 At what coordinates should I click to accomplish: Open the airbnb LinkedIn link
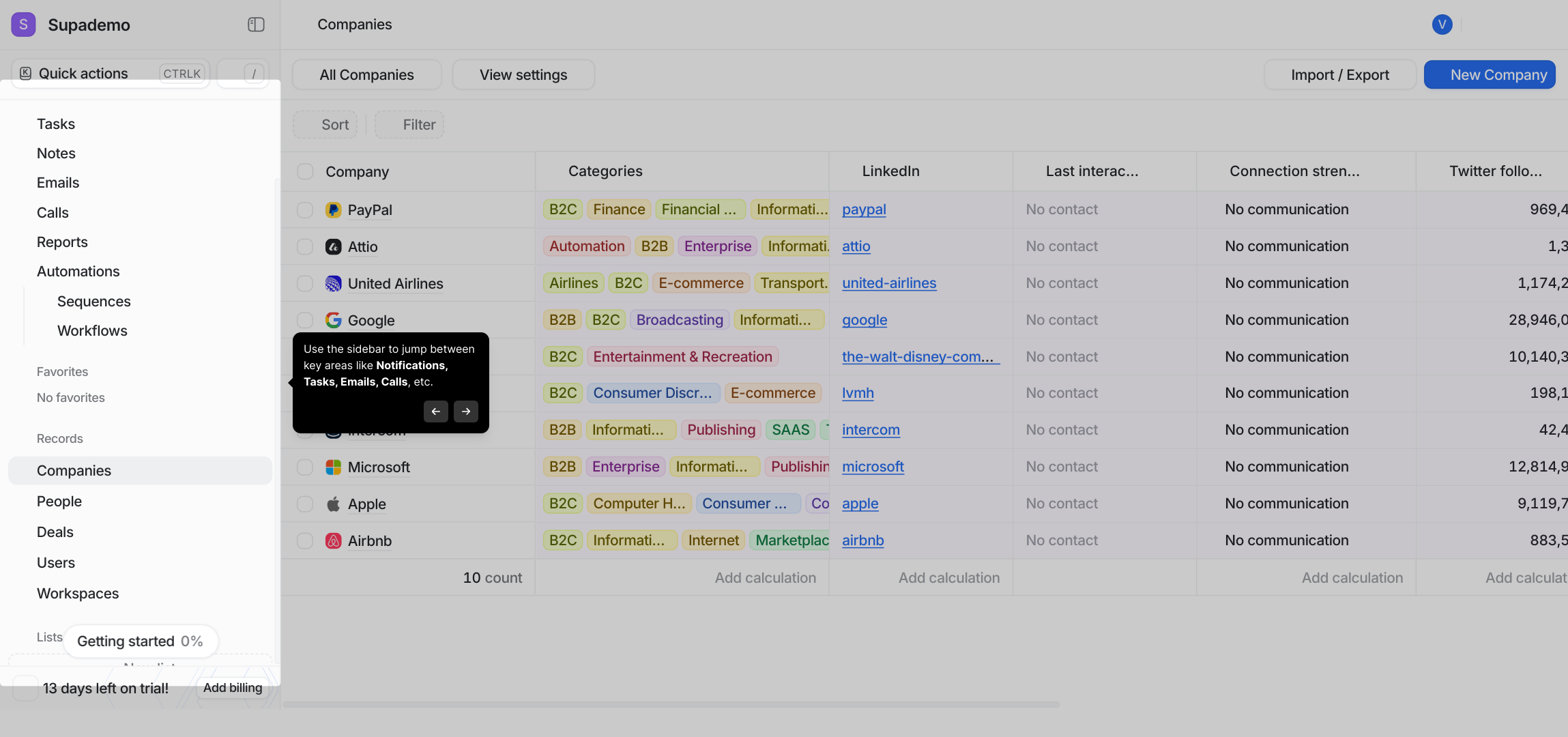(x=862, y=540)
